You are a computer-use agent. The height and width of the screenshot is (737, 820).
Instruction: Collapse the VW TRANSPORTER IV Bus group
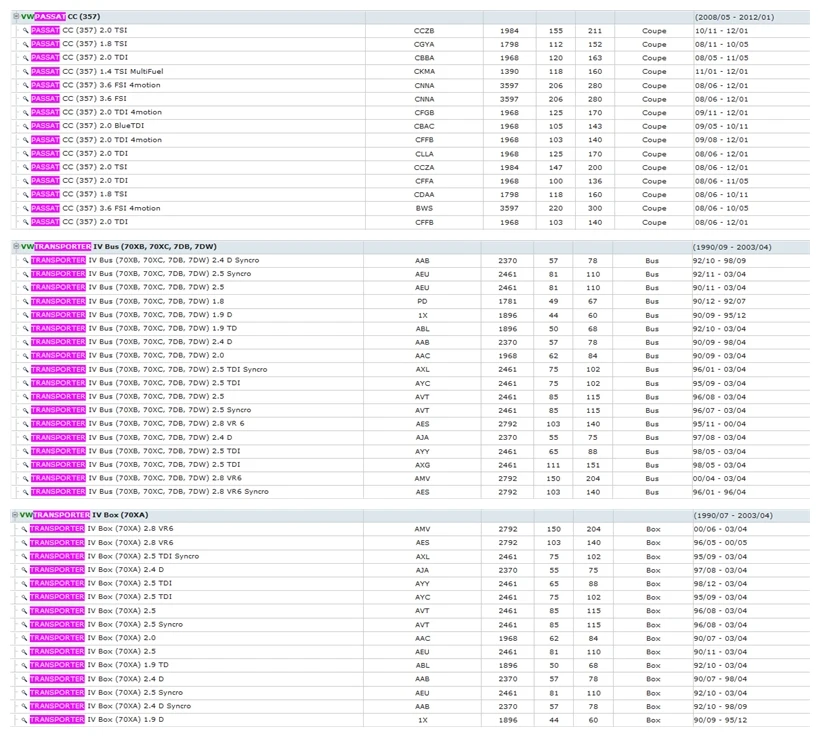(16, 246)
